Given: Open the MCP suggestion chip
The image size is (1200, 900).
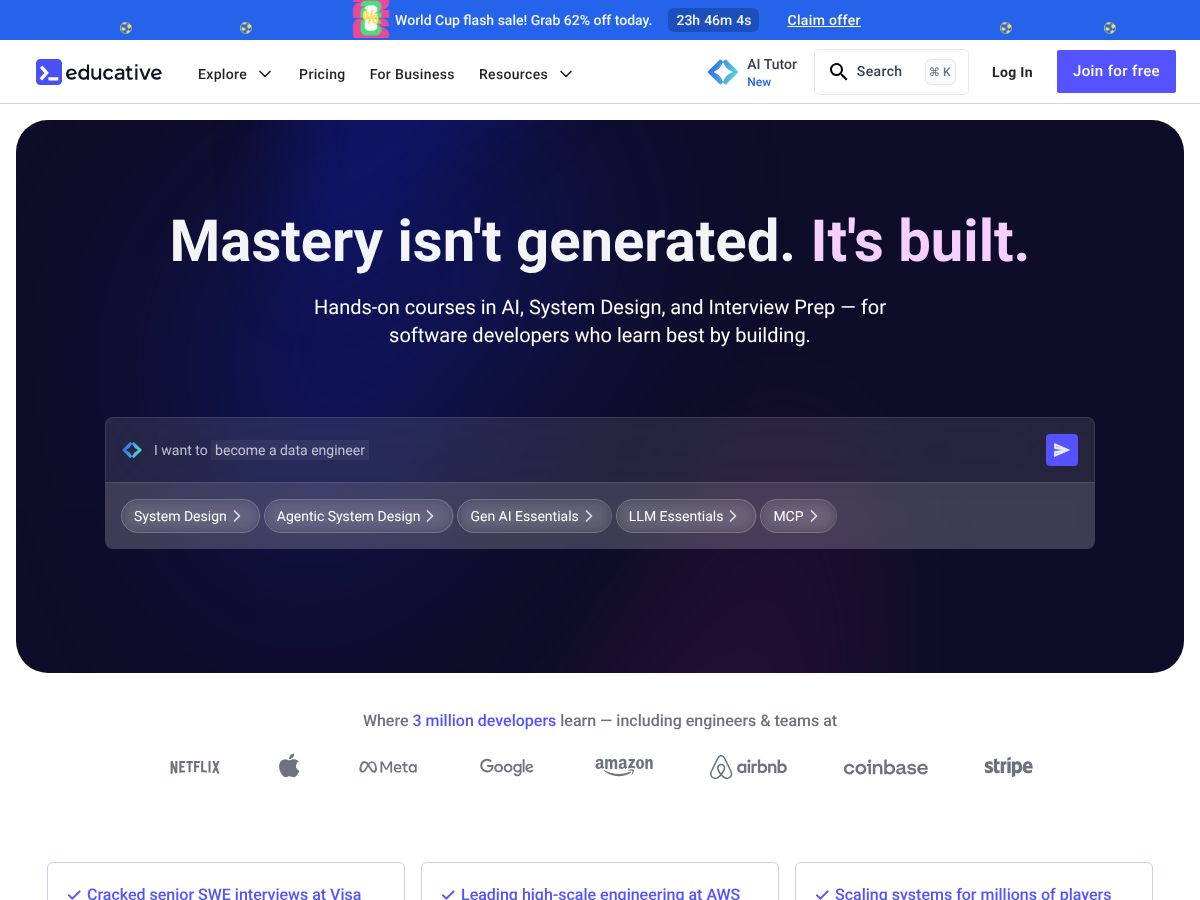Looking at the screenshot, I should [798, 516].
